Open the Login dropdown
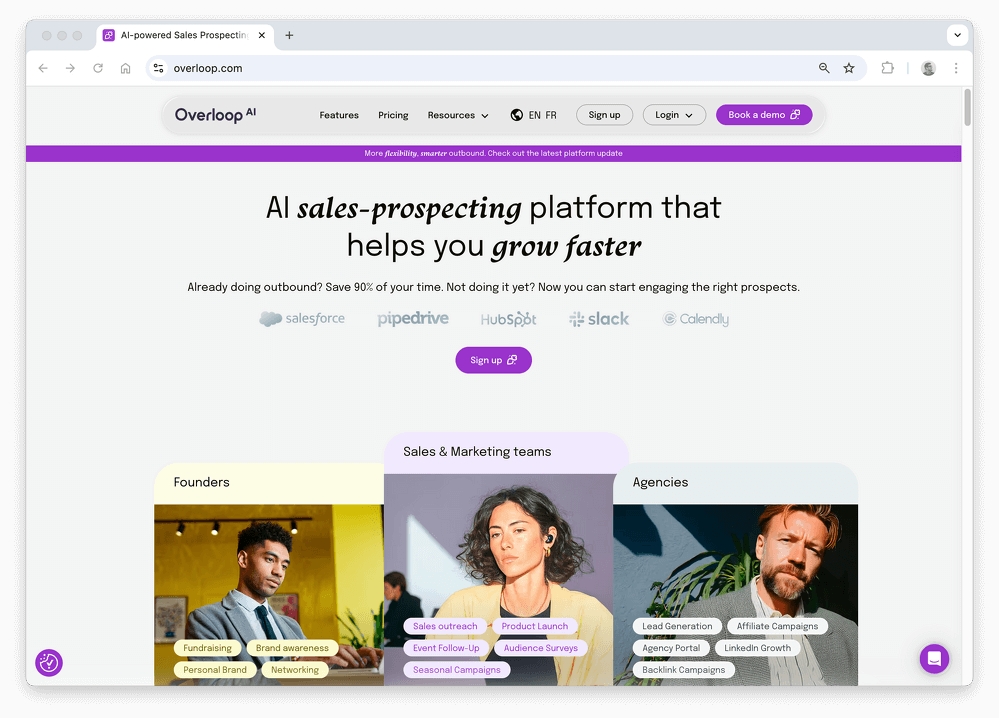999x718 pixels. point(673,115)
